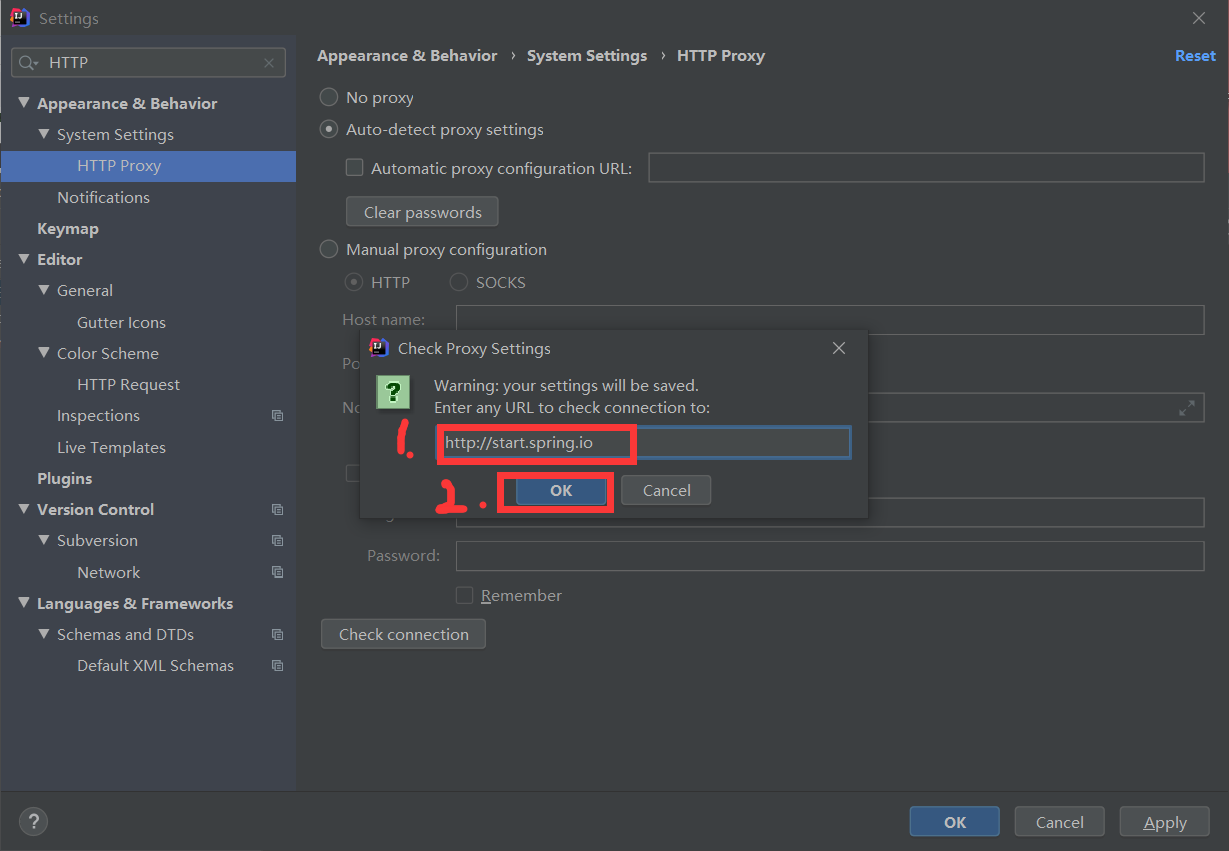Click the settings search field
Screen dimensions: 1229x851
(x=148, y=62)
